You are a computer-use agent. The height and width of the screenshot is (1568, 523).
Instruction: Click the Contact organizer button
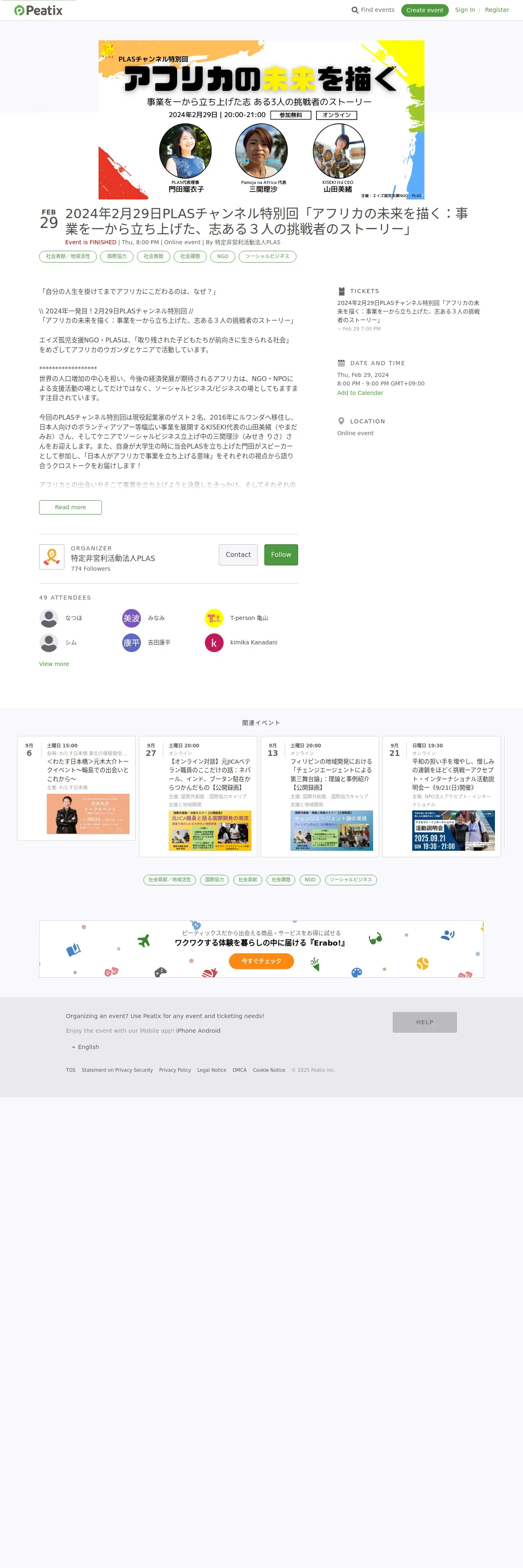pos(238,554)
